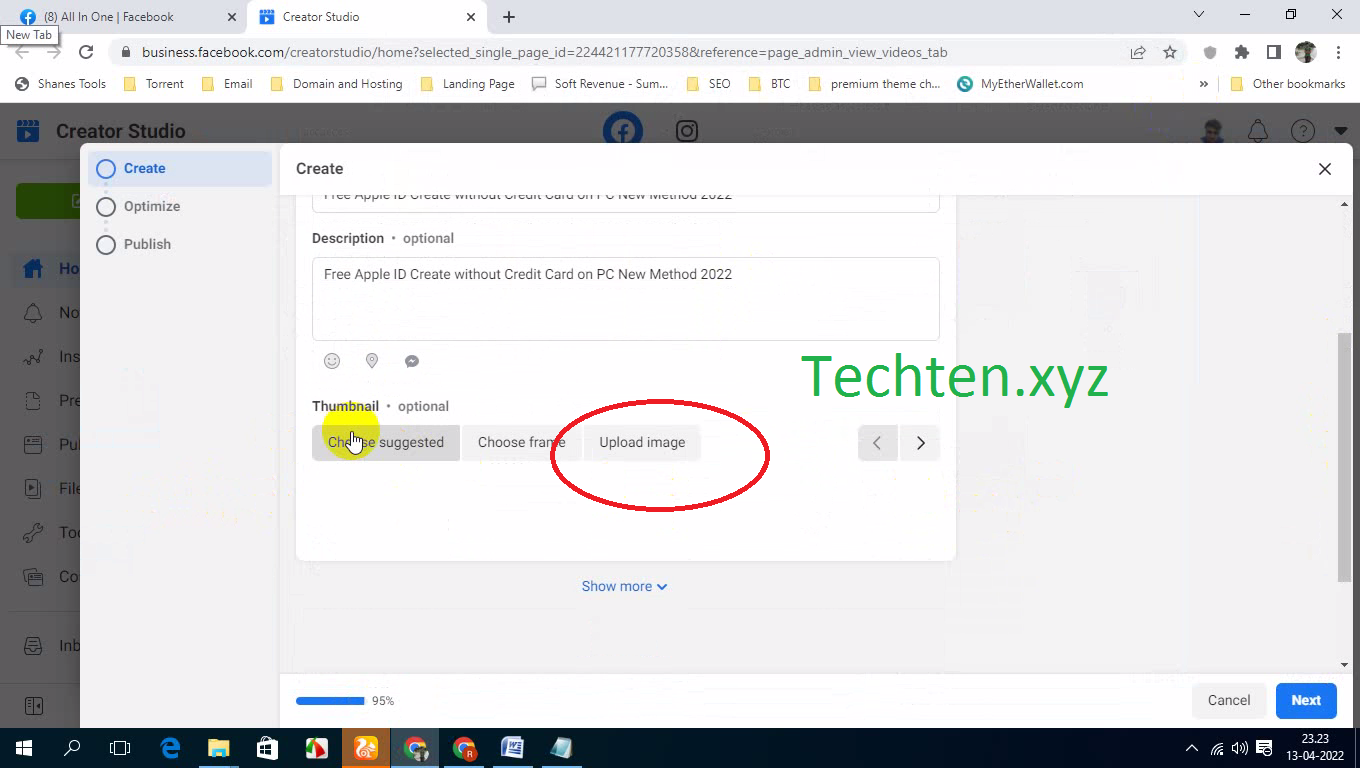Click into the Description text box
Image resolution: width=1360 pixels, height=768 pixels.
(x=626, y=299)
